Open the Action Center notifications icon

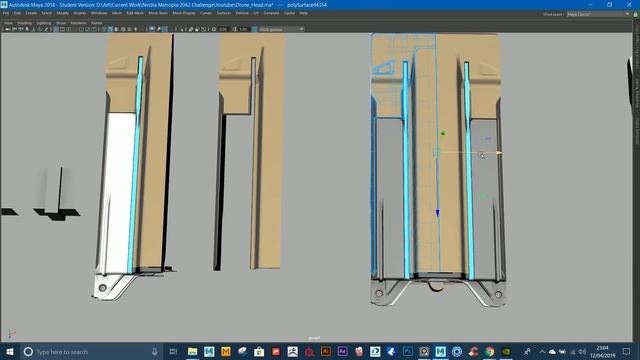[x=627, y=351]
